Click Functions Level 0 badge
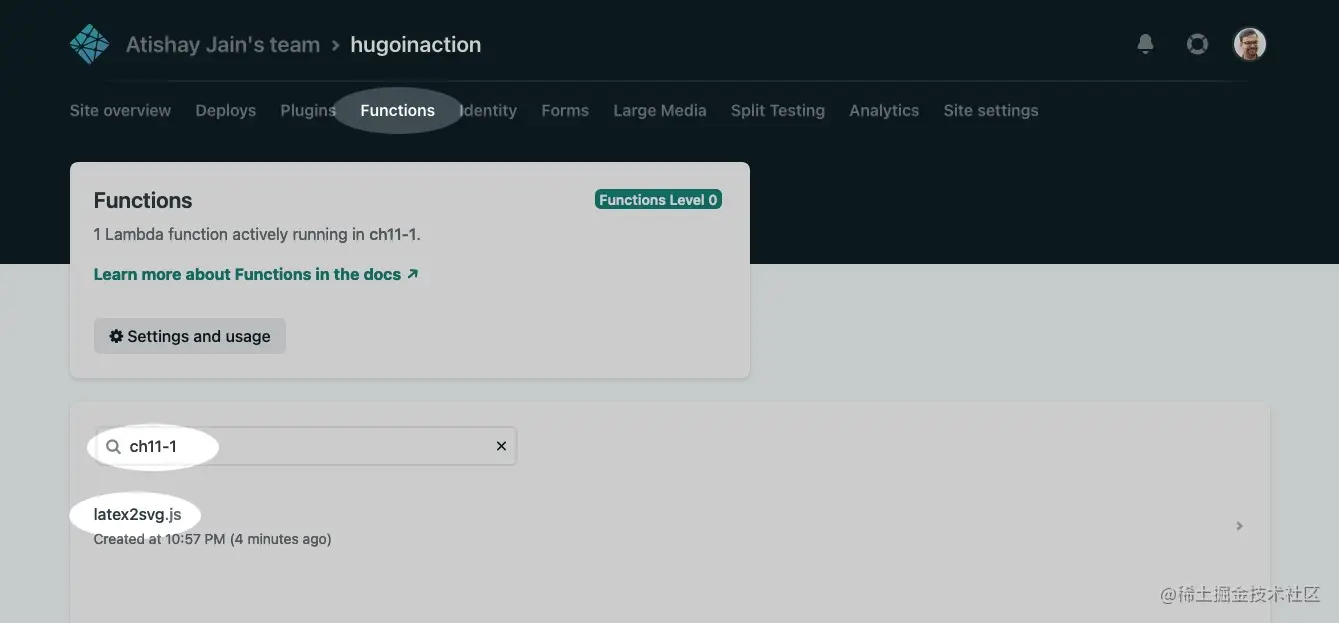This screenshot has width=1339, height=623. 658,200
